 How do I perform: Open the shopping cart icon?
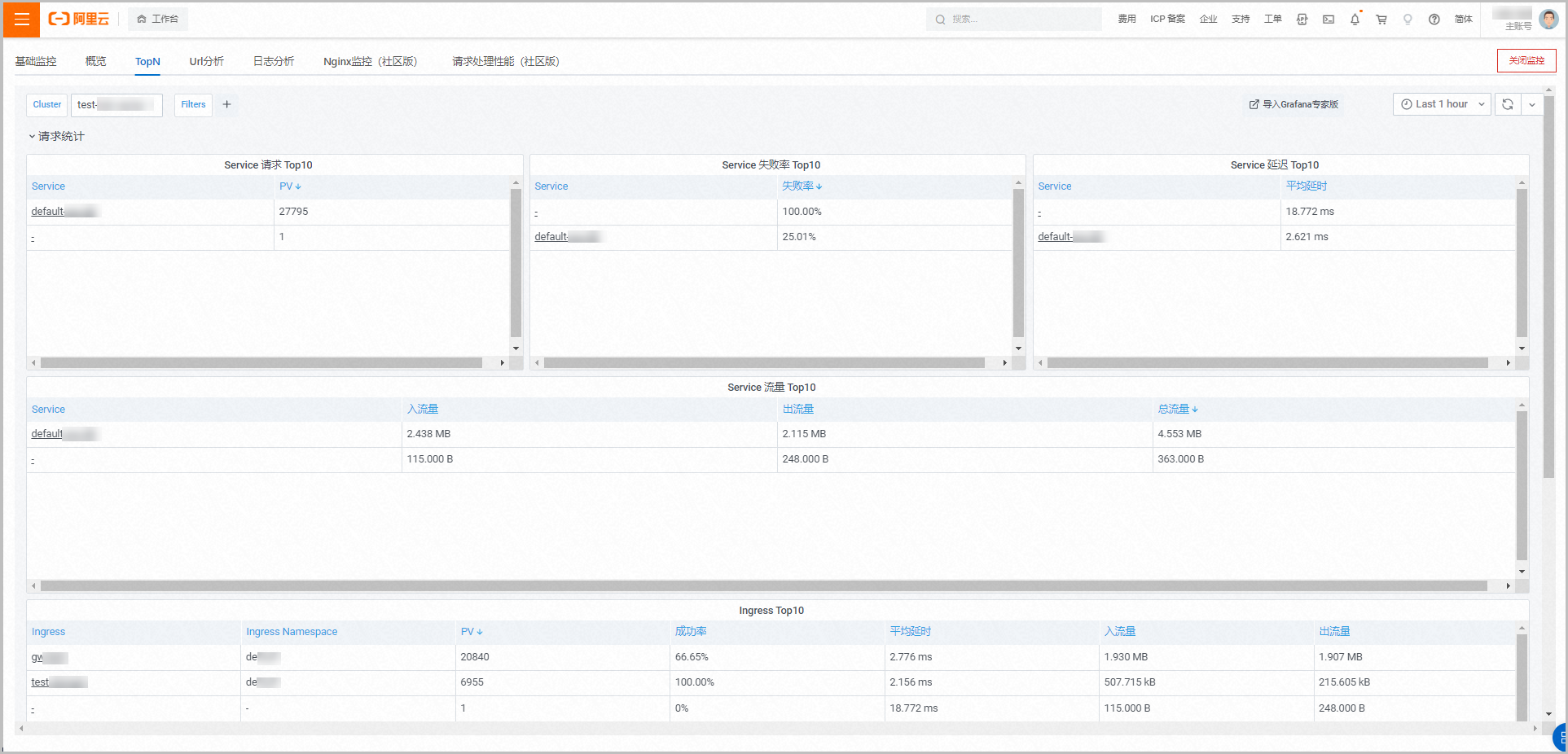coord(1381,19)
